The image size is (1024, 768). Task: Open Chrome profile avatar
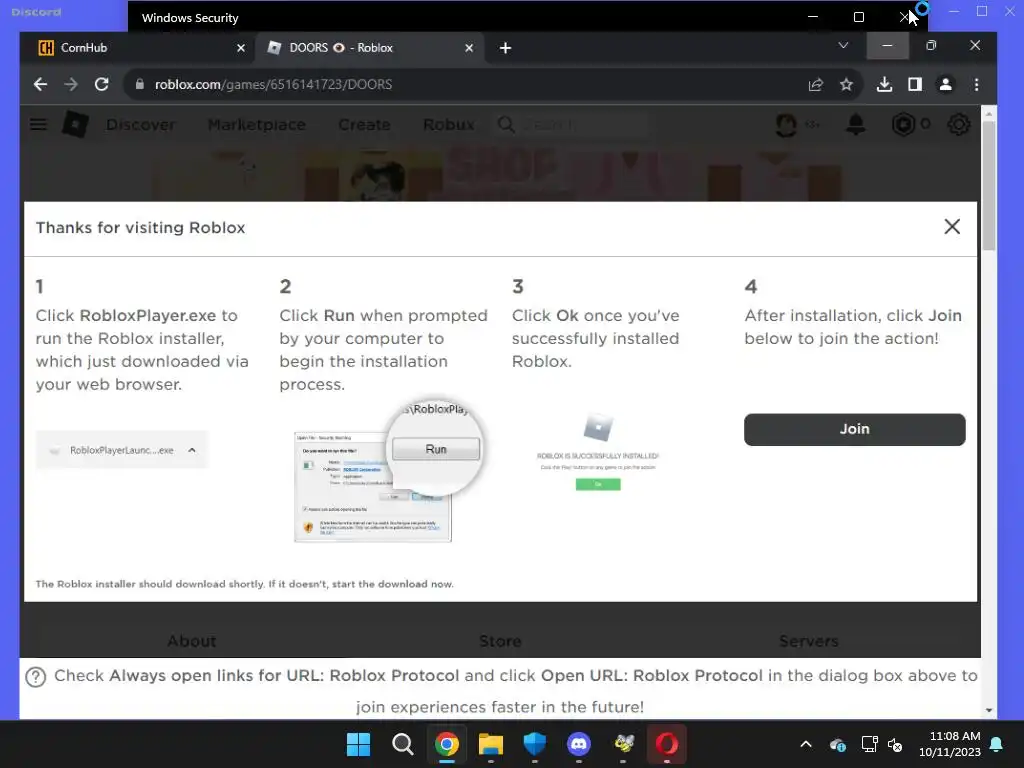coord(946,84)
